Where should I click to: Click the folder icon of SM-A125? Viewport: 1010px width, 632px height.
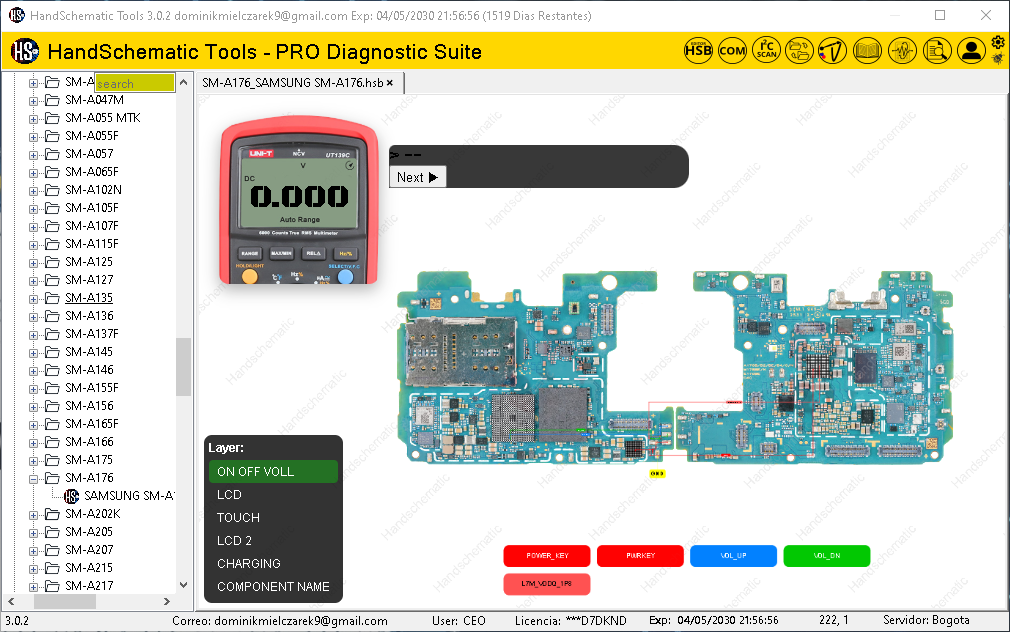coord(52,262)
